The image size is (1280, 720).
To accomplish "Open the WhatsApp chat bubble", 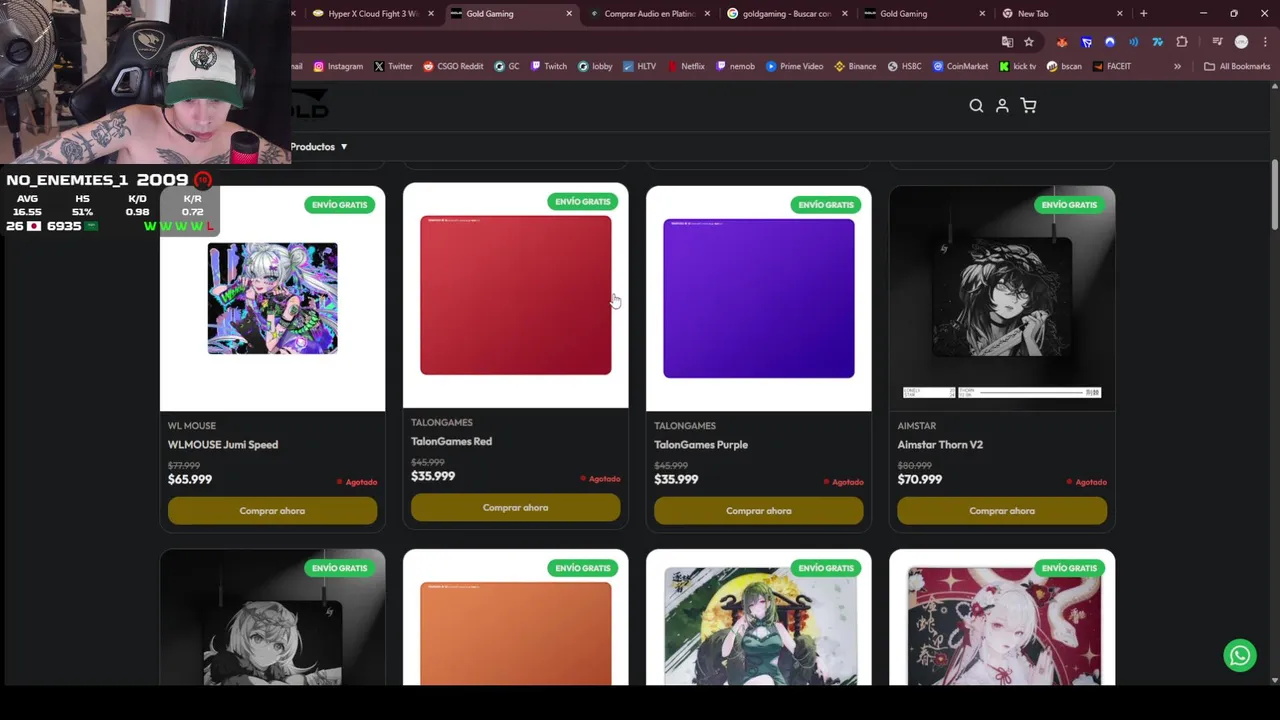I will point(1240,655).
